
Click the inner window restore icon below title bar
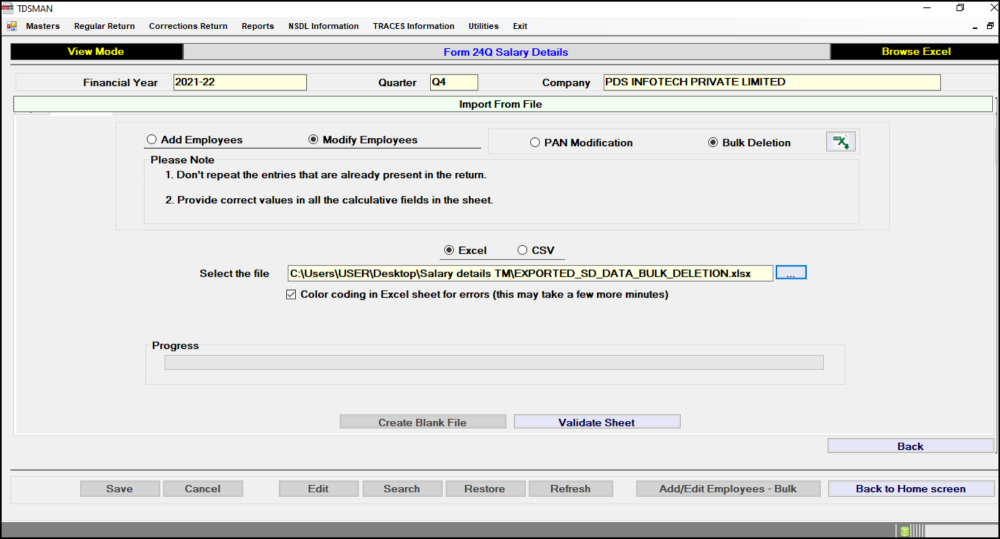[x=990, y=26]
